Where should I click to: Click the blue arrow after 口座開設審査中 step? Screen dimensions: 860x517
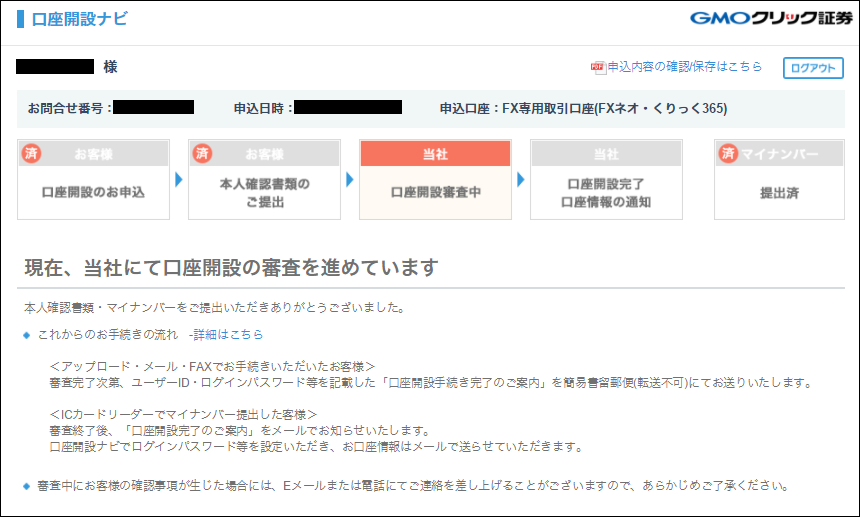click(x=521, y=179)
